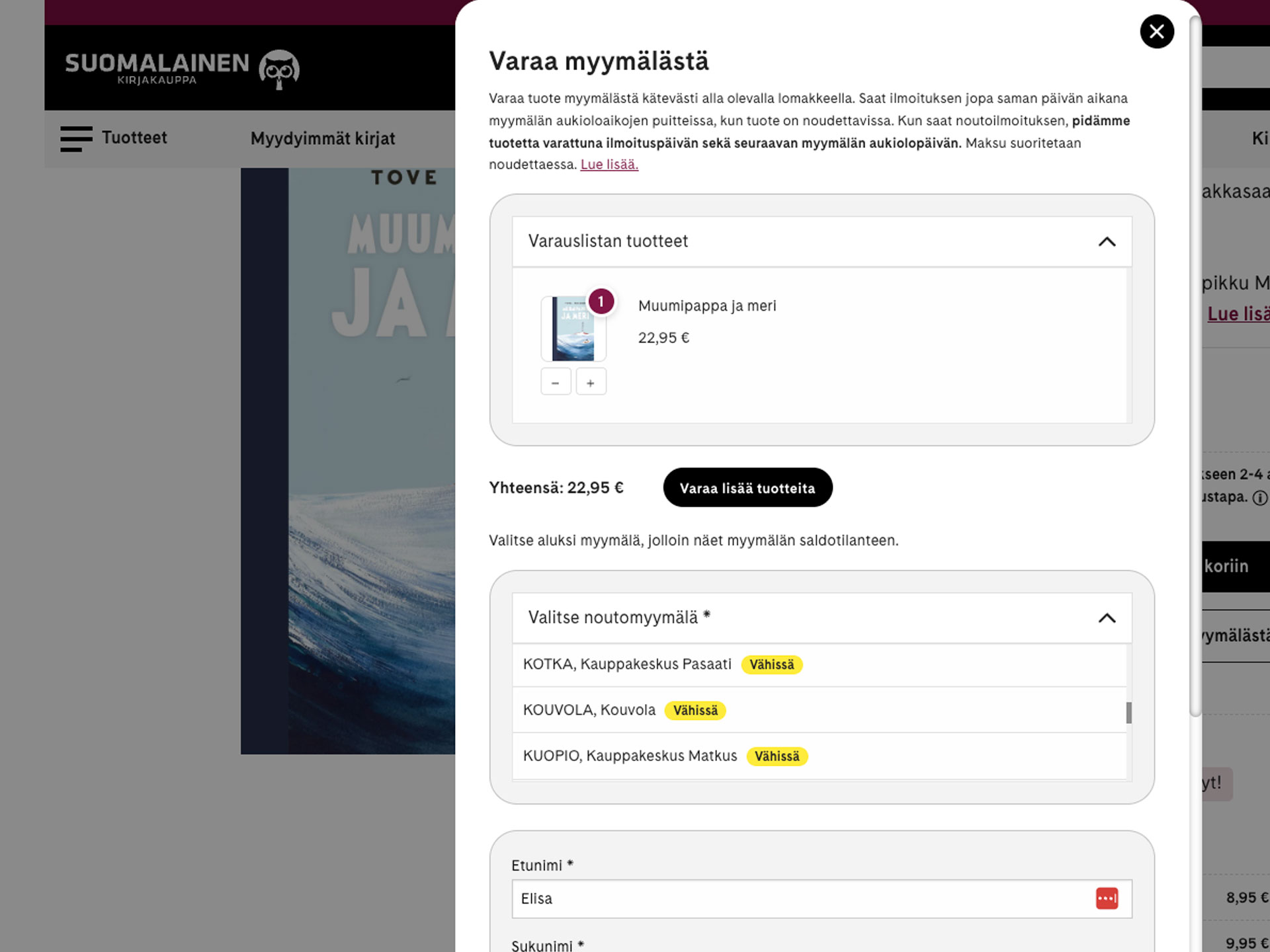
Task: Click the Etunimi input field containing Elisa
Action: tap(761, 898)
